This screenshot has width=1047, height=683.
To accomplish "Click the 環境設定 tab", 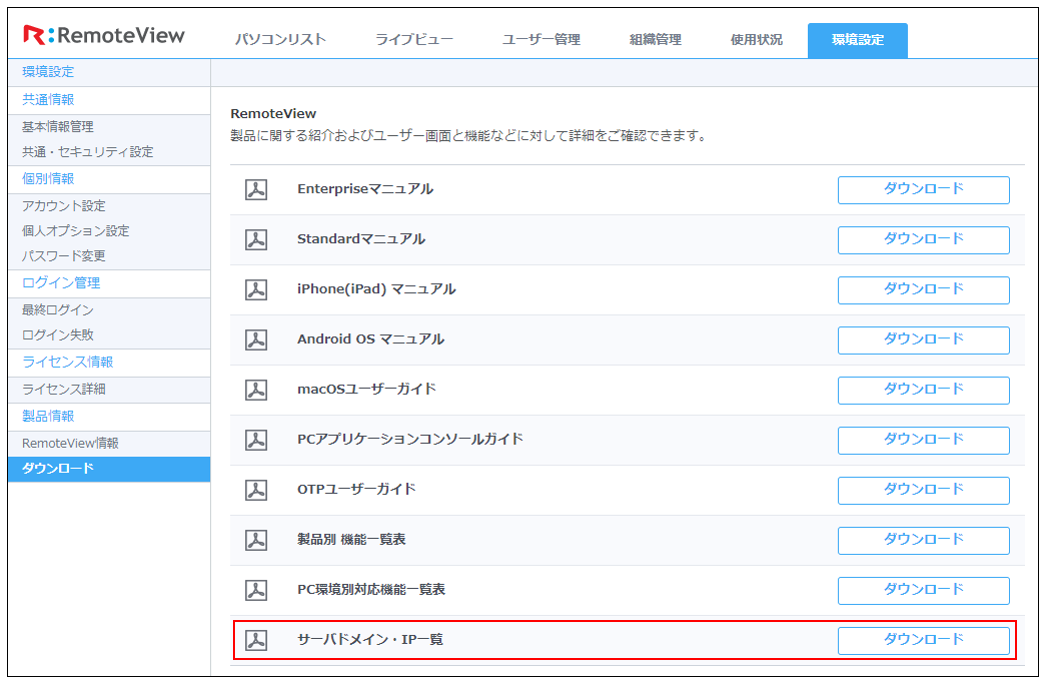I will (x=857, y=40).
